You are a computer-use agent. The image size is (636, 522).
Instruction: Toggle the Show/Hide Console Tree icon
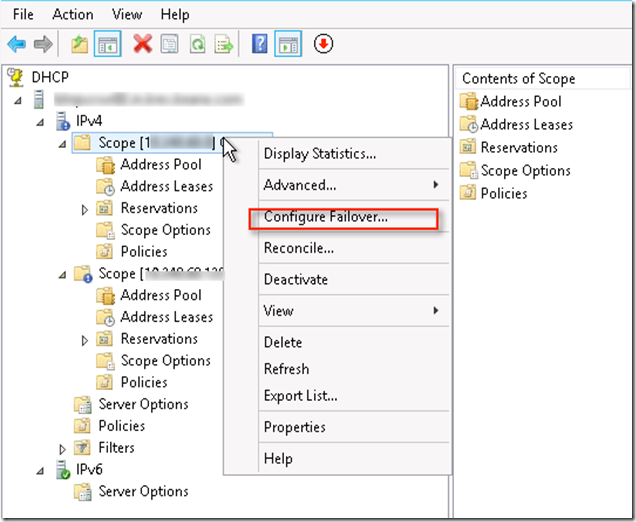(x=107, y=44)
